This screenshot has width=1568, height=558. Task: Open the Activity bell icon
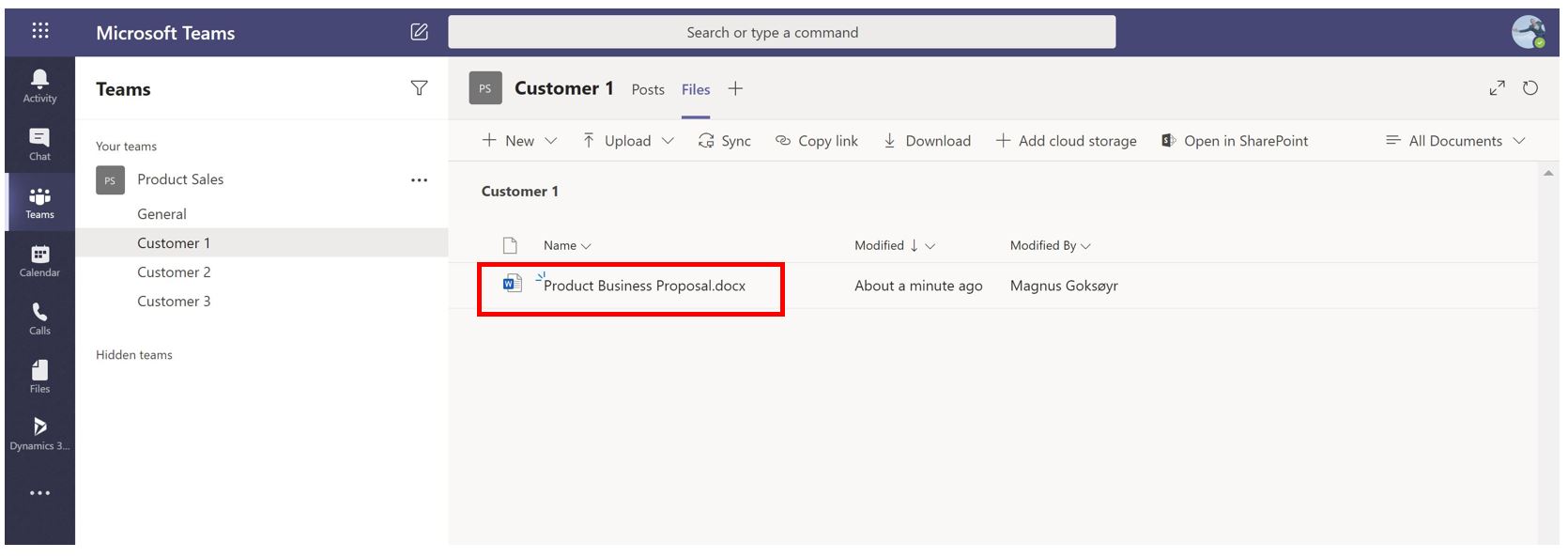coord(39,85)
